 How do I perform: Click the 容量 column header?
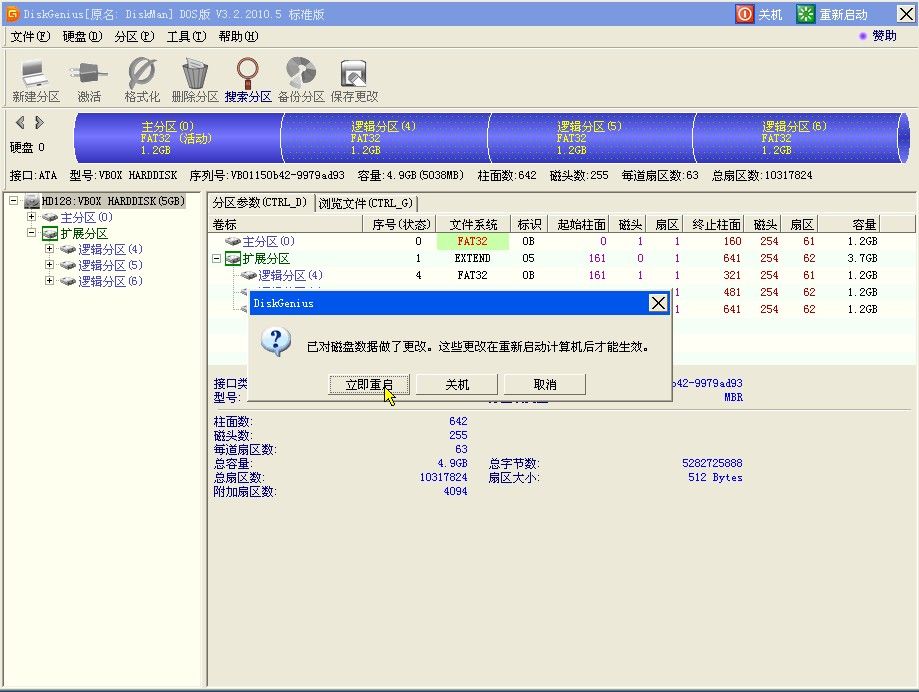[x=849, y=224]
